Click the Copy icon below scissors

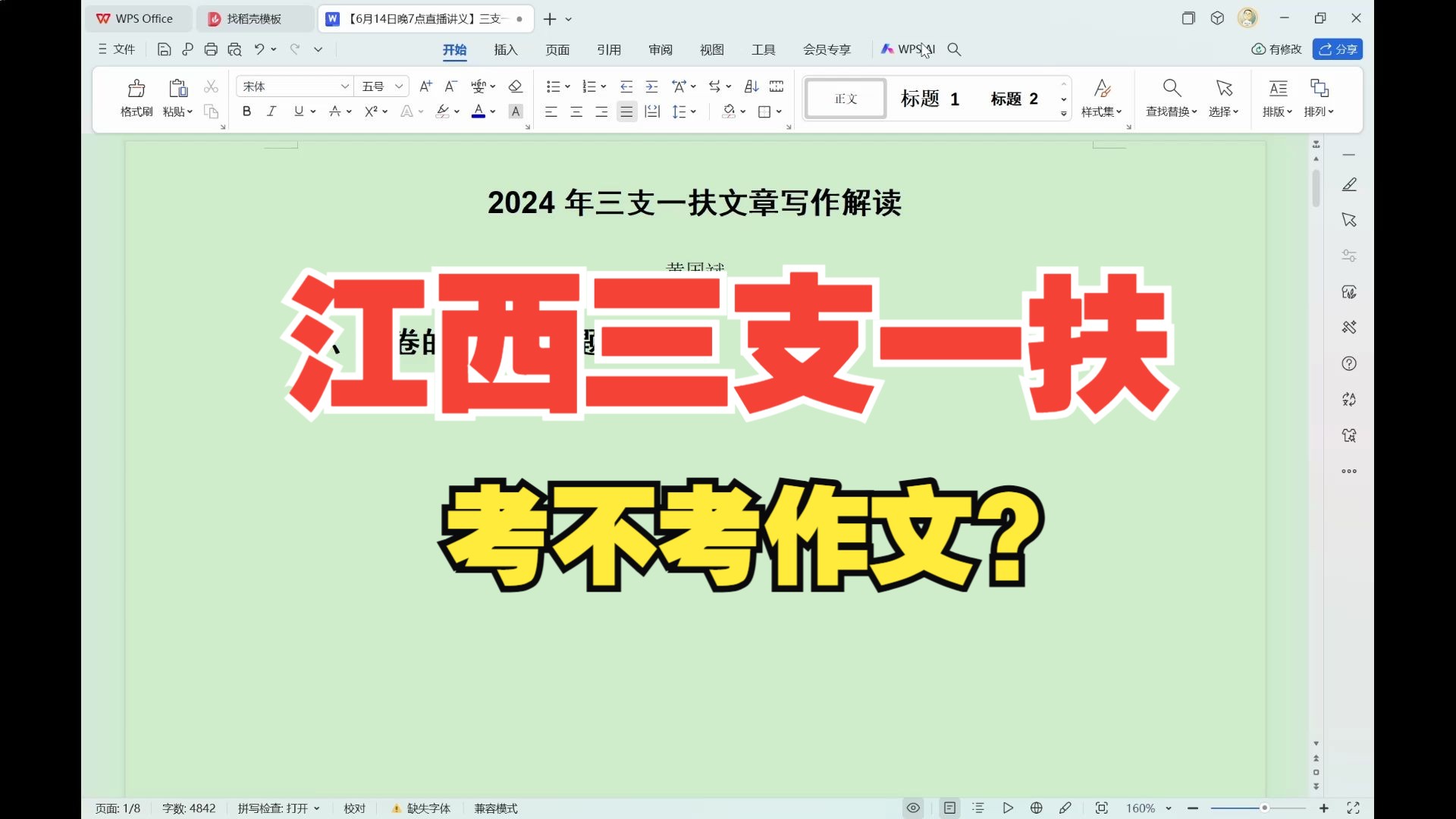(x=211, y=111)
